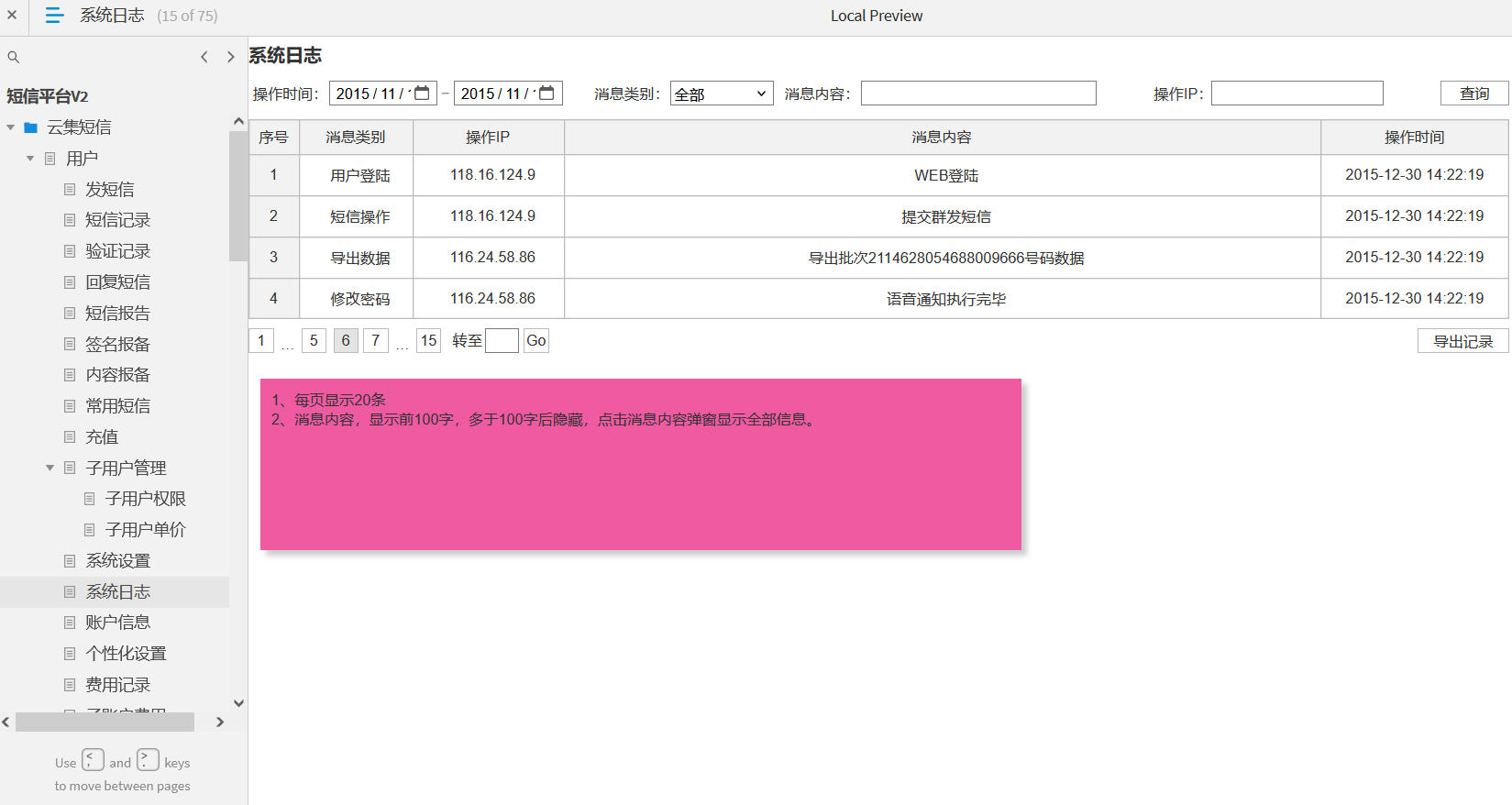Image resolution: width=1512 pixels, height=805 pixels.
Task: Click the 查询 search button
Action: (1474, 94)
